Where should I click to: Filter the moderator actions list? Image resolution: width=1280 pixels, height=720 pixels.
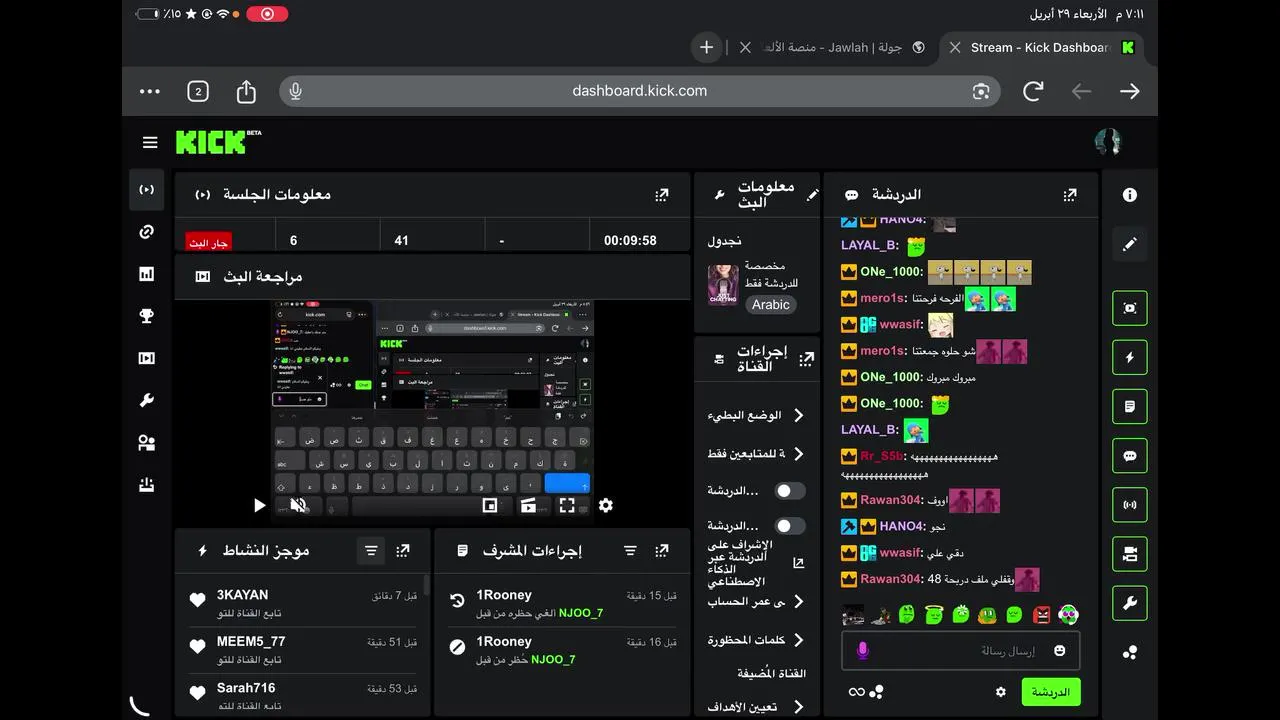pyautogui.click(x=630, y=550)
